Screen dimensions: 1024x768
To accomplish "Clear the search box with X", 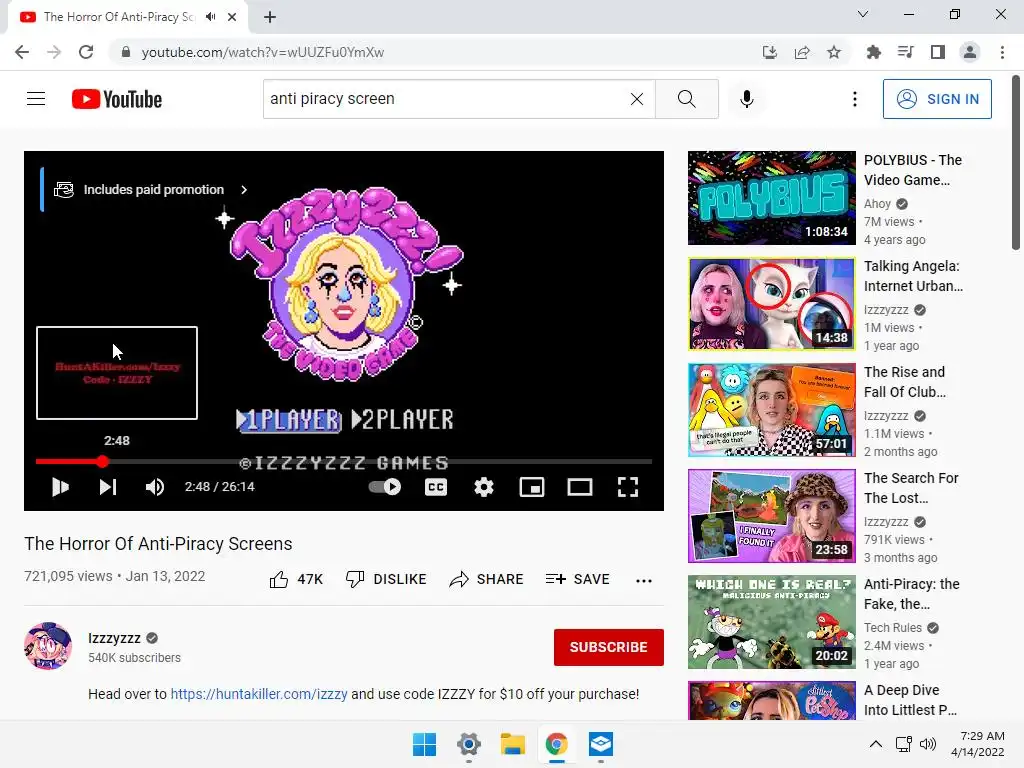I will tap(637, 99).
